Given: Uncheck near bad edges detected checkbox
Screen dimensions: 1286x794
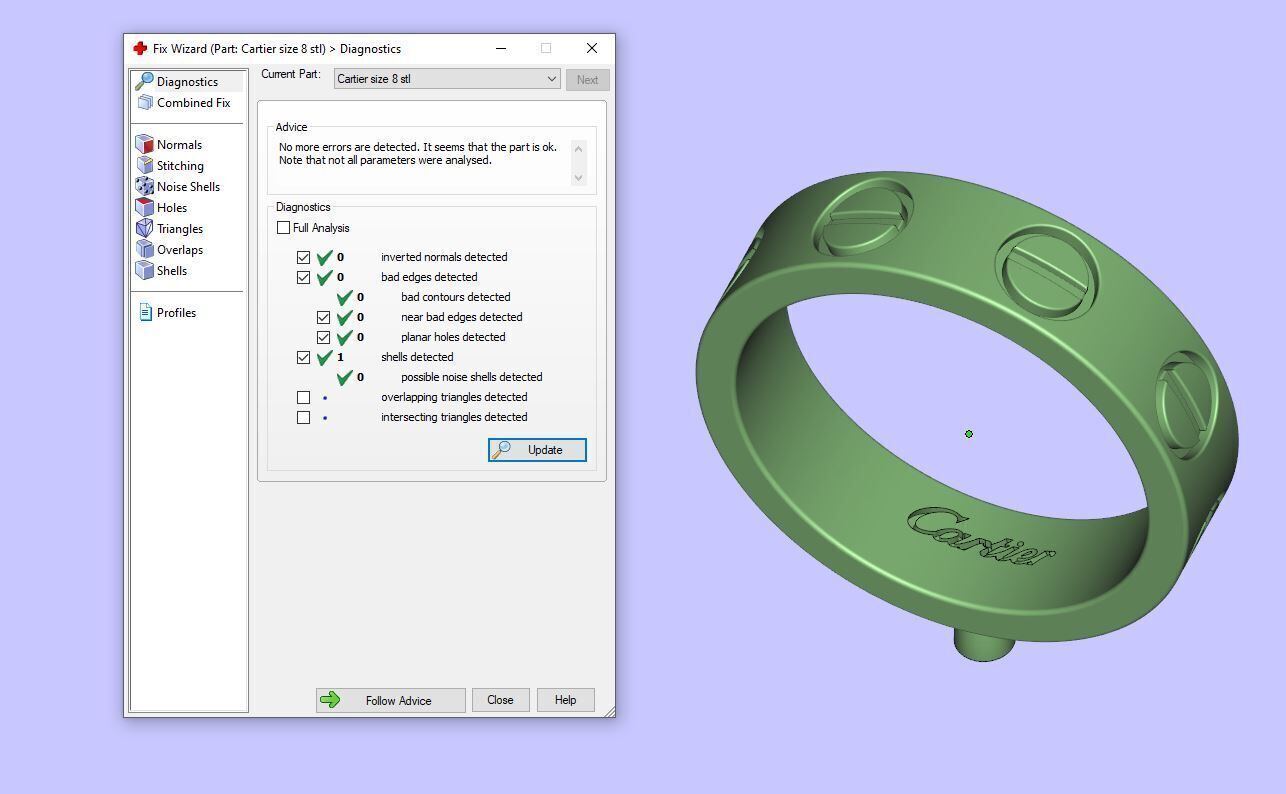Looking at the screenshot, I should [324, 317].
